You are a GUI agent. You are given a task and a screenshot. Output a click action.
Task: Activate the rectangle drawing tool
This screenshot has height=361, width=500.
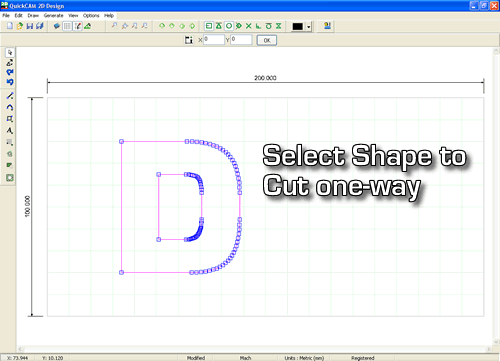10,119
